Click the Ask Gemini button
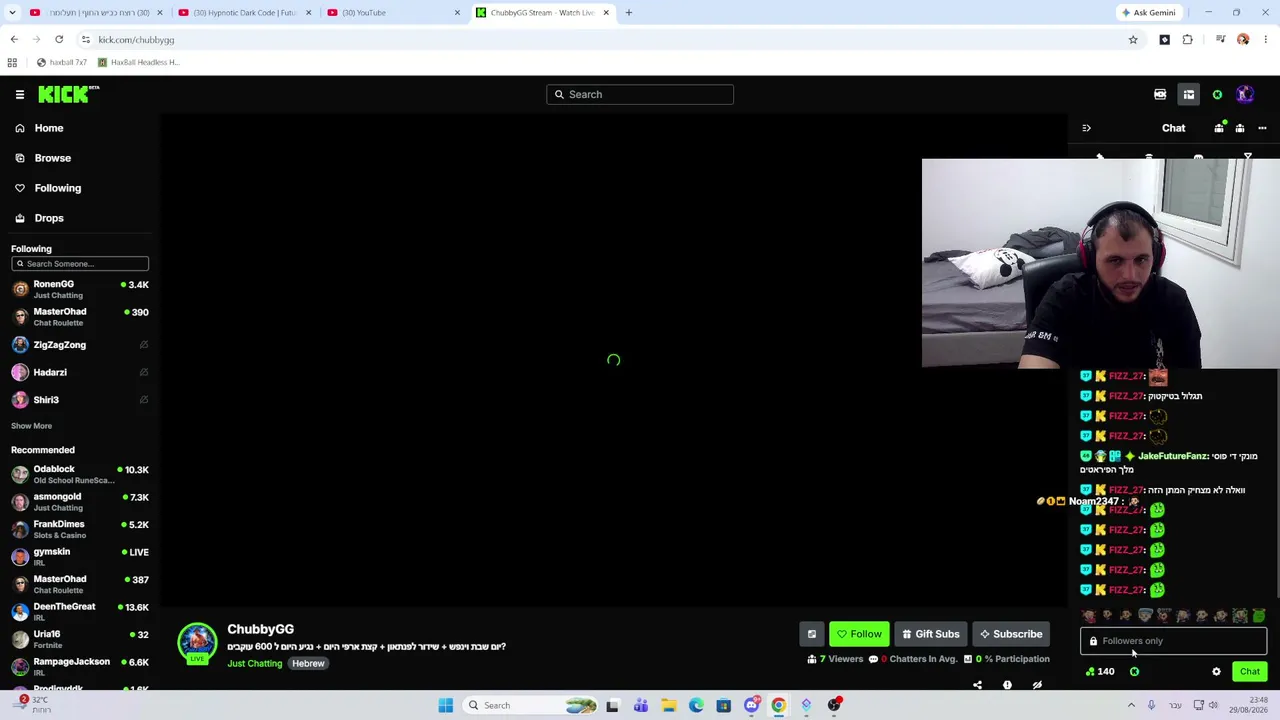The height and width of the screenshot is (720, 1280). coord(1149,13)
